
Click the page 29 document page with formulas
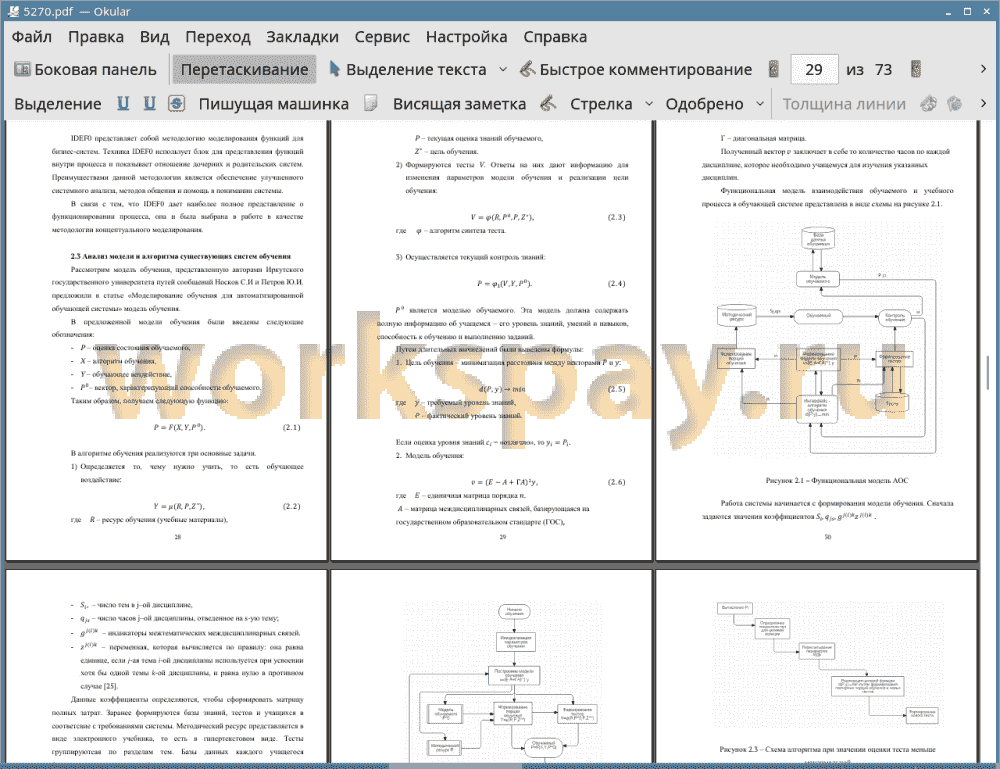pyautogui.click(x=491, y=341)
